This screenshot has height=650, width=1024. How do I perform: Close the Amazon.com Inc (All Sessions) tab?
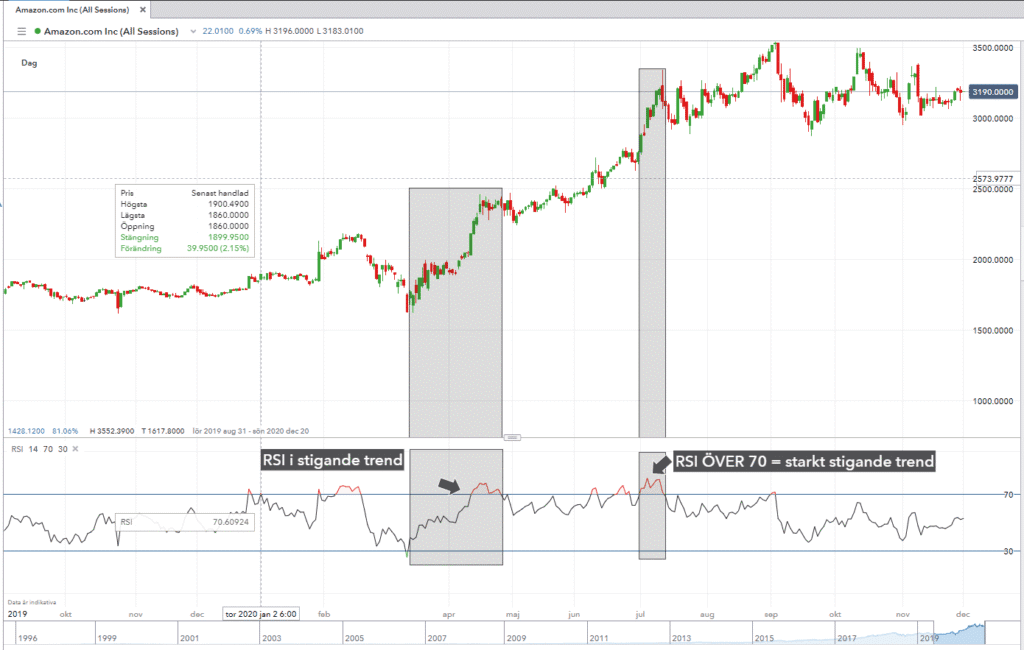click(x=141, y=9)
